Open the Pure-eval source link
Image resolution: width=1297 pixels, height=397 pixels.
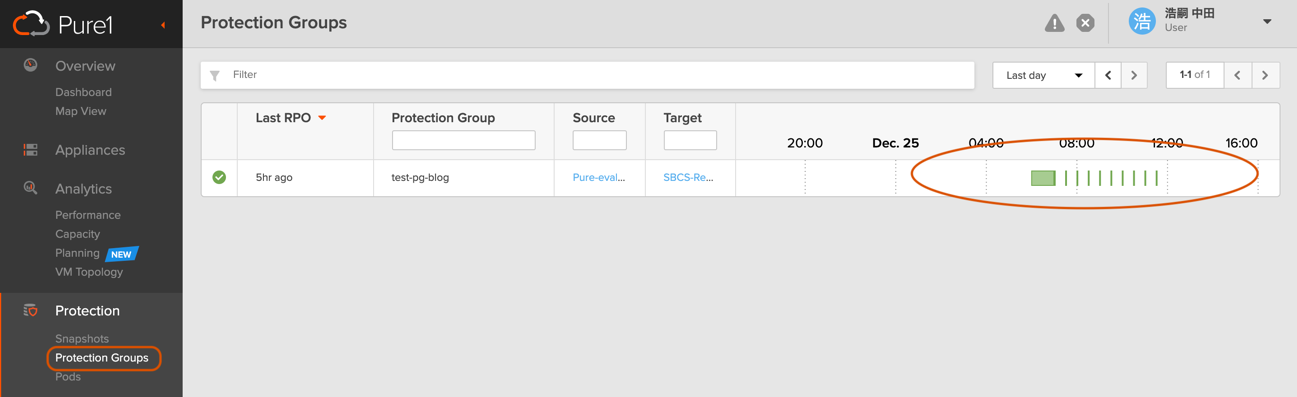(x=599, y=178)
